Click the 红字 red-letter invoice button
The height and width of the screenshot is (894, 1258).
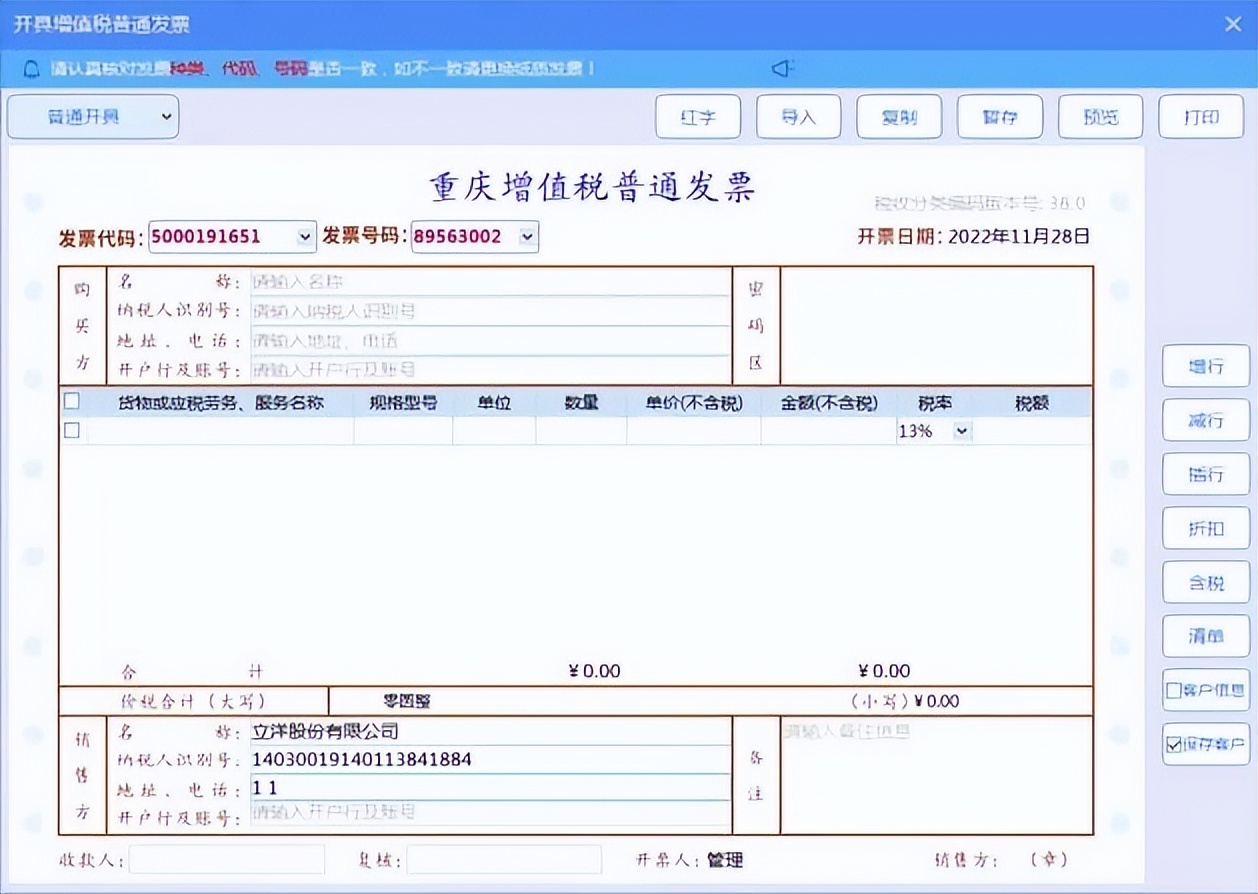point(698,116)
